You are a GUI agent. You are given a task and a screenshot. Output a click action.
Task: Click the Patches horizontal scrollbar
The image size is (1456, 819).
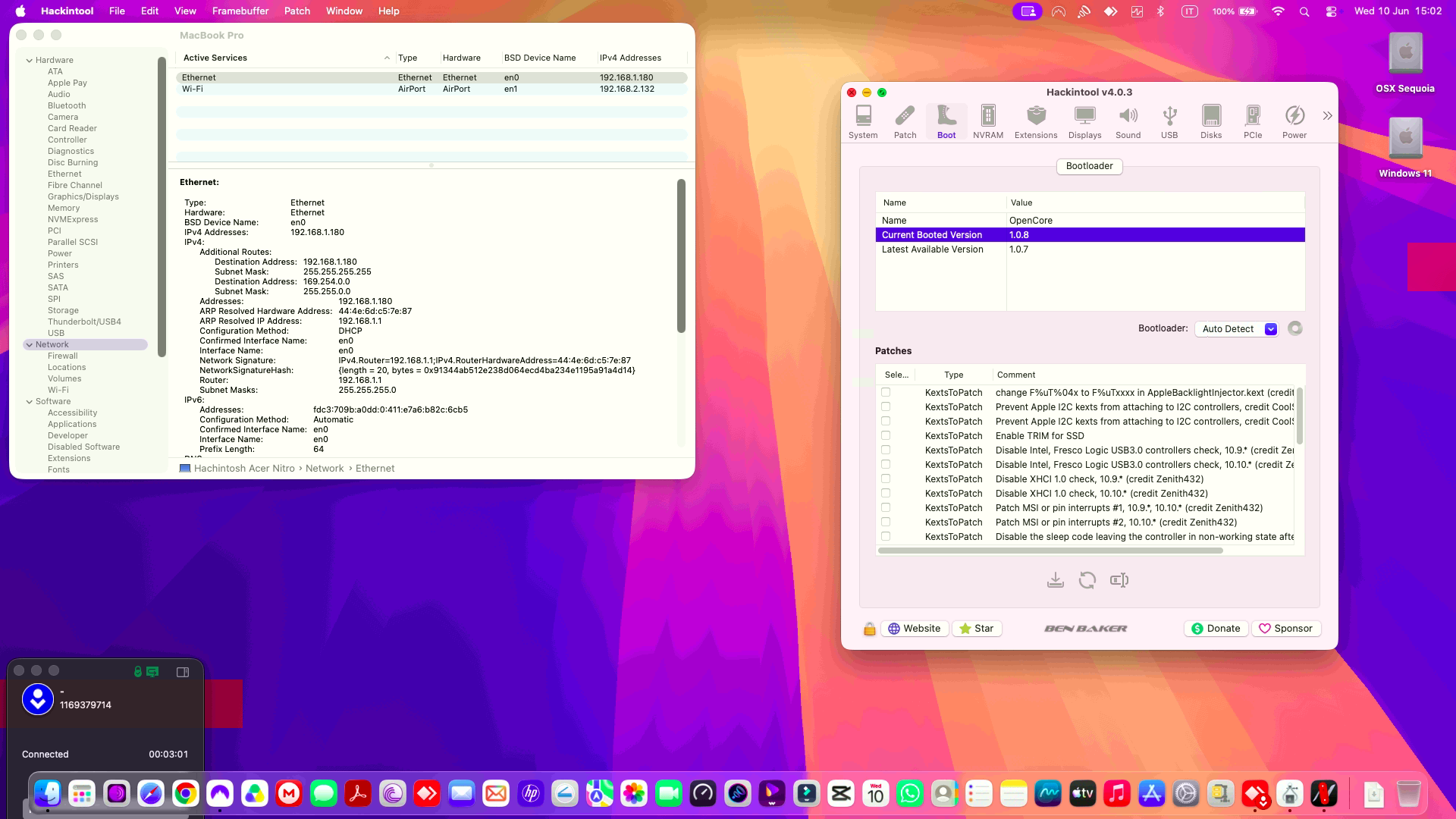click(1050, 551)
